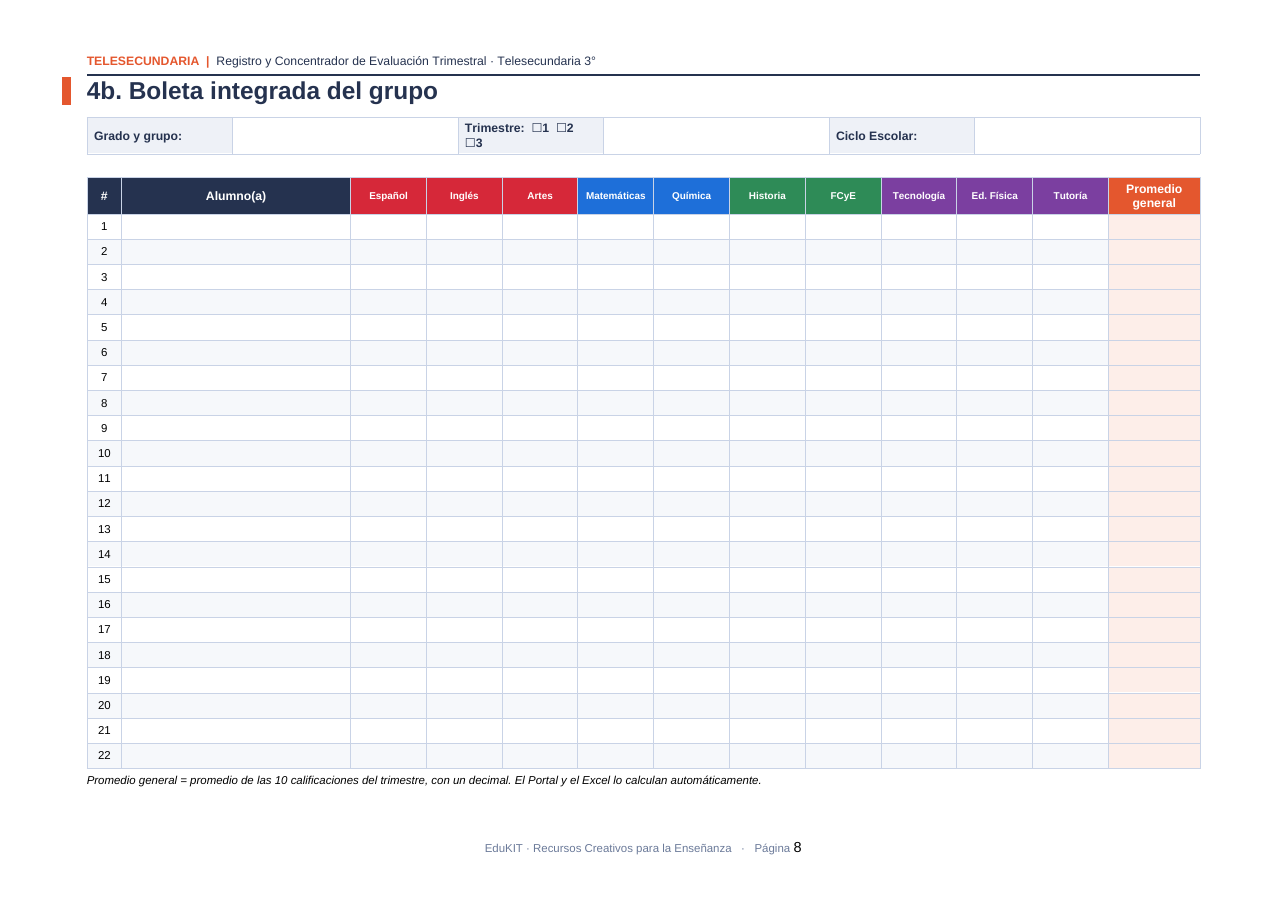This screenshot has height=910, width=1287.
Task: Select the Artes column header
Action: (x=540, y=196)
